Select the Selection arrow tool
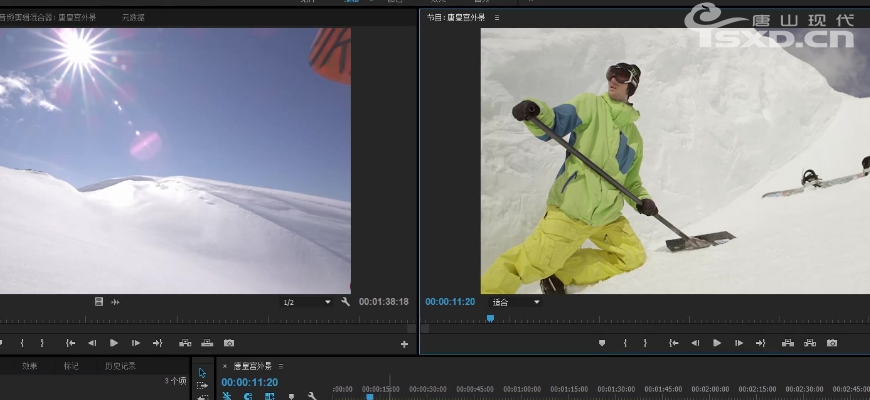Viewport: 870px width, 400px height. [202, 373]
